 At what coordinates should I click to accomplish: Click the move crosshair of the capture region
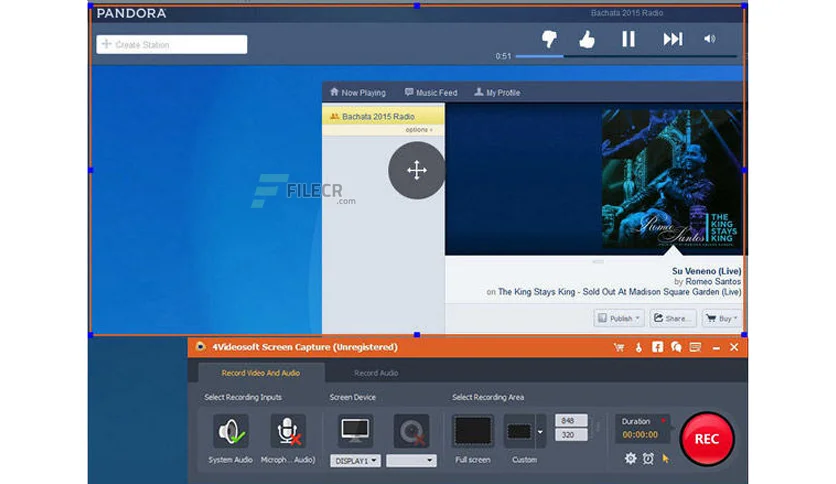(416, 171)
